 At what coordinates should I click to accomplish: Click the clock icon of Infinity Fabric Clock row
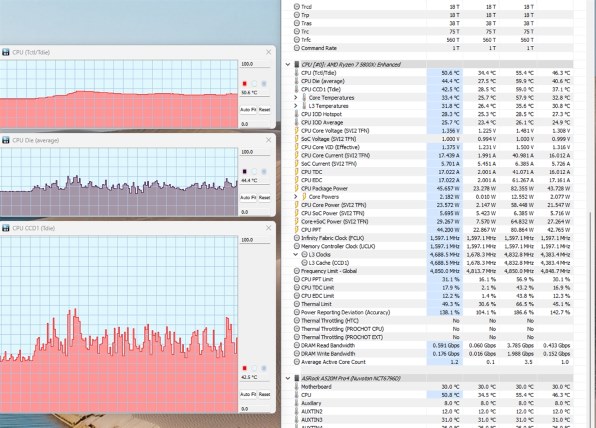(297, 238)
